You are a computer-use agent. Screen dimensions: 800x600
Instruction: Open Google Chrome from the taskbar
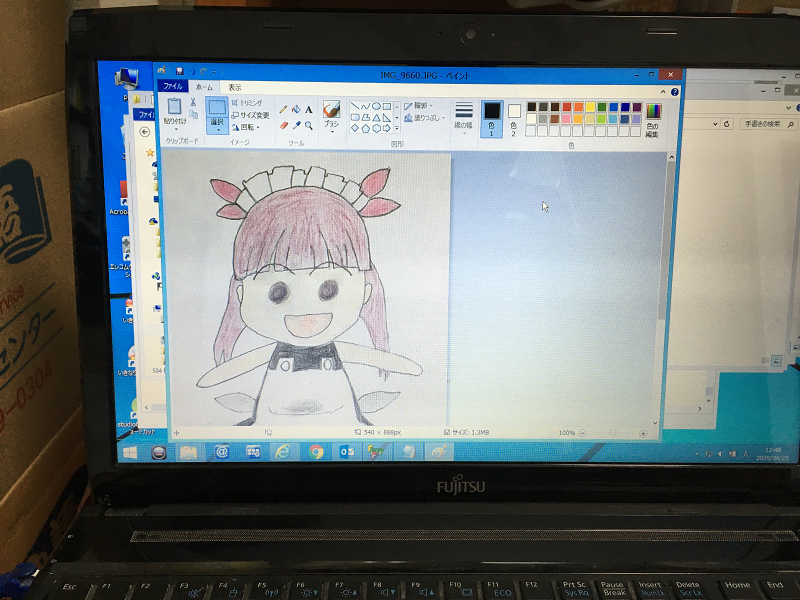tap(316, 452)
